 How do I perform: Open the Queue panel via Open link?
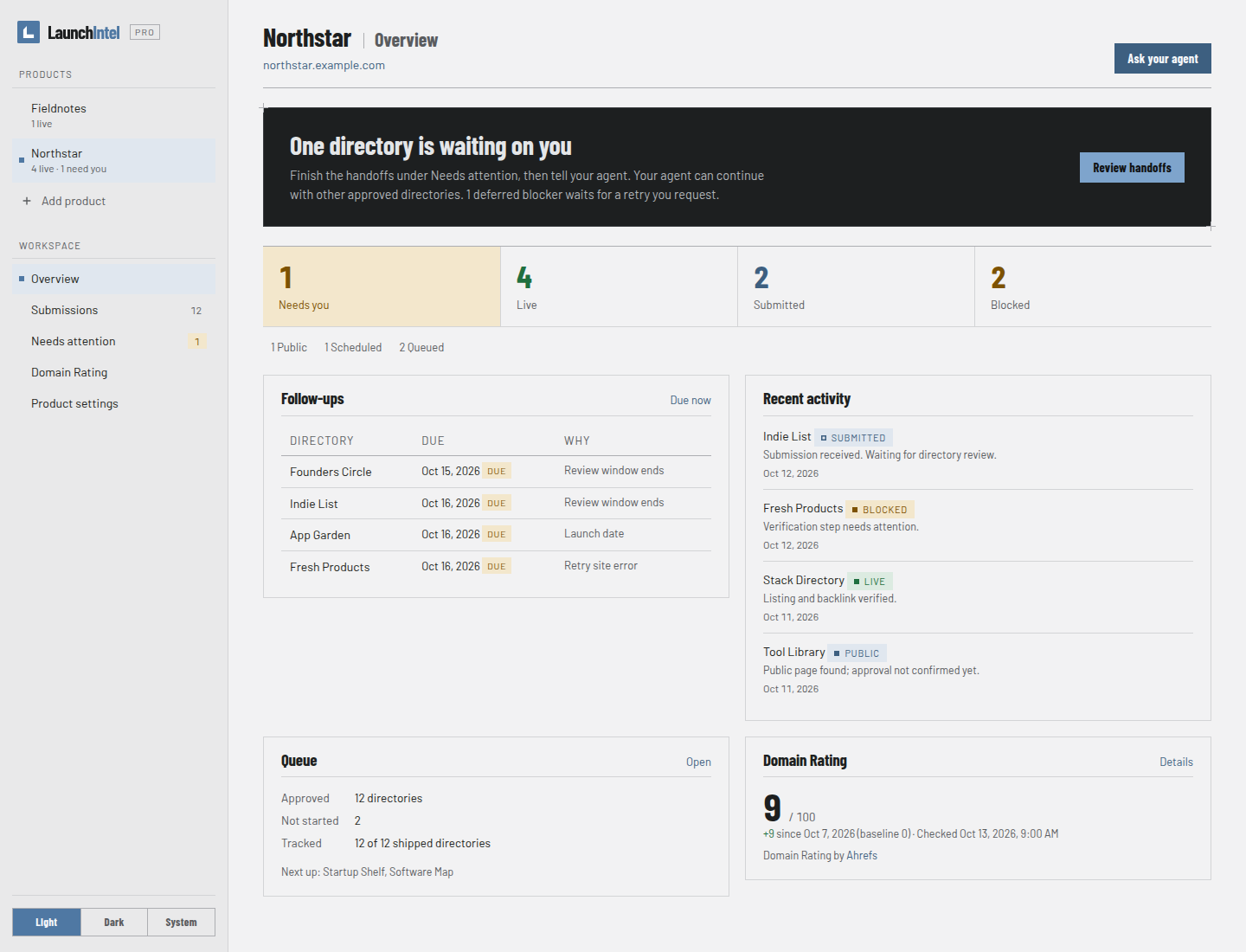coord(698,762)
